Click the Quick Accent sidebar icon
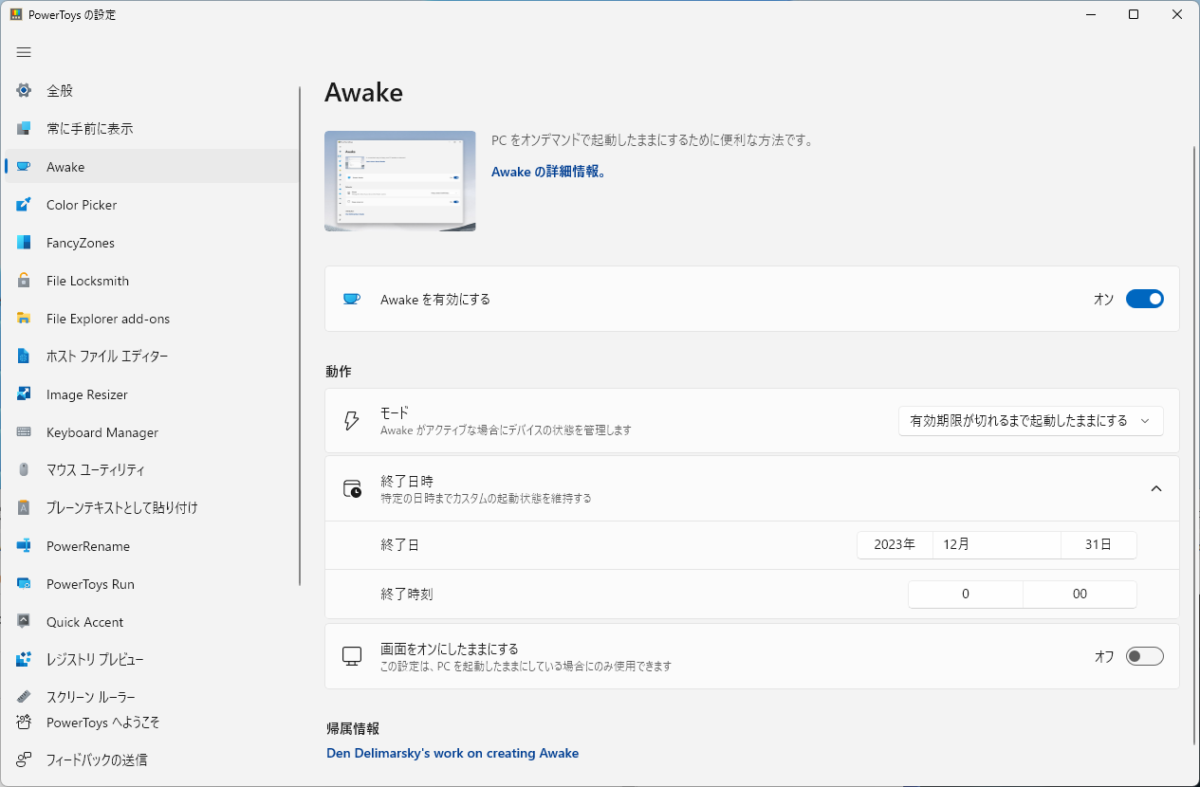Screen dimensions: 1200x787 click(24, 622)
